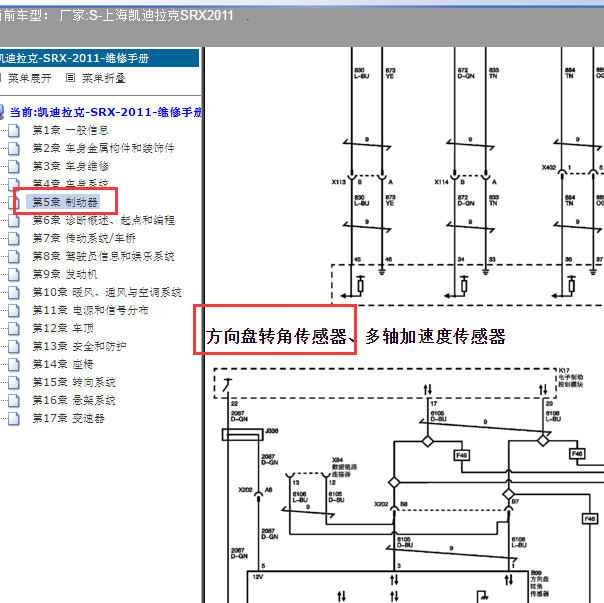Select 第9章 发动机 in the tree
The height and width of the screenshot is (603, 604).
point(65,274)
